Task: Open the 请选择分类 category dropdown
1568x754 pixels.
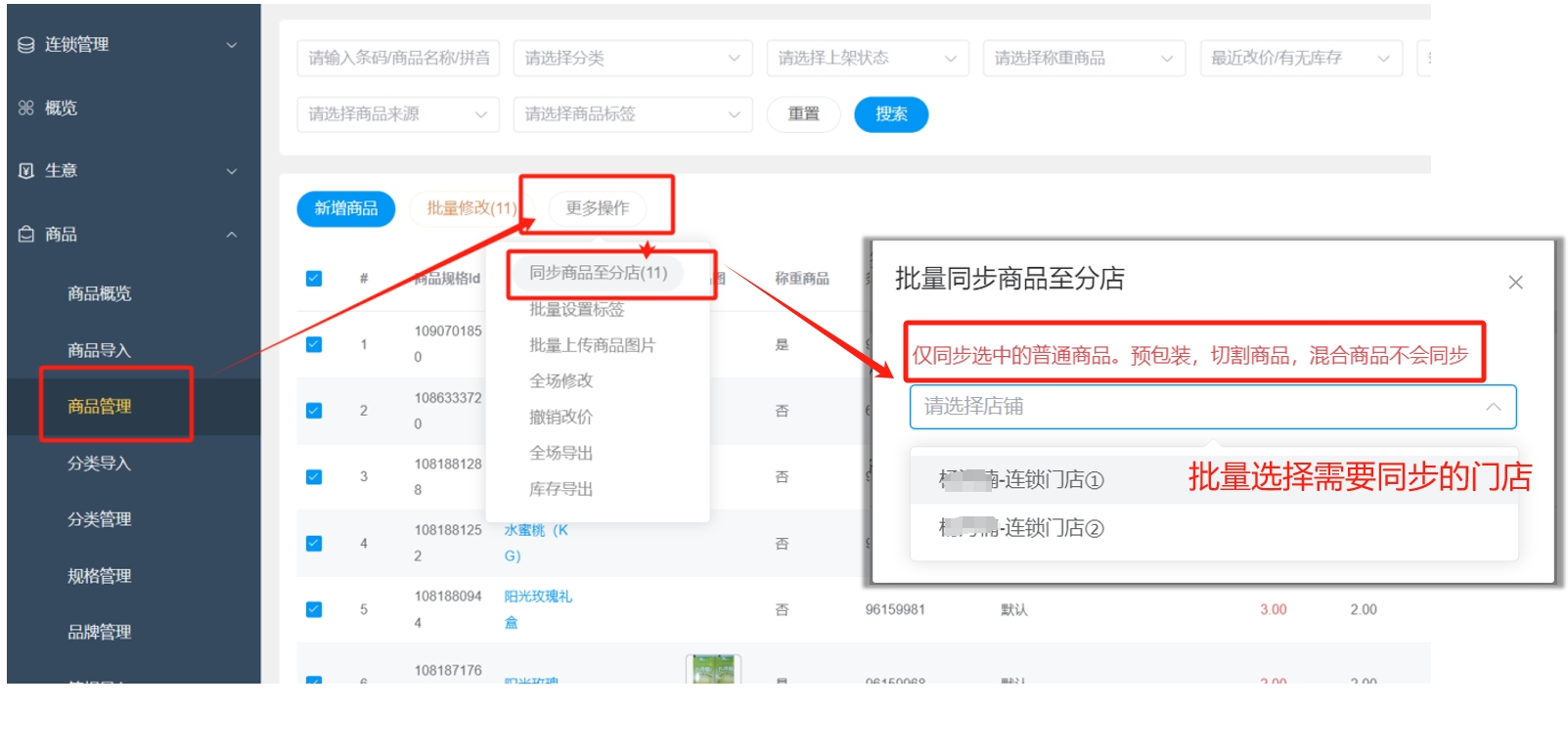Action: point(632,59)
